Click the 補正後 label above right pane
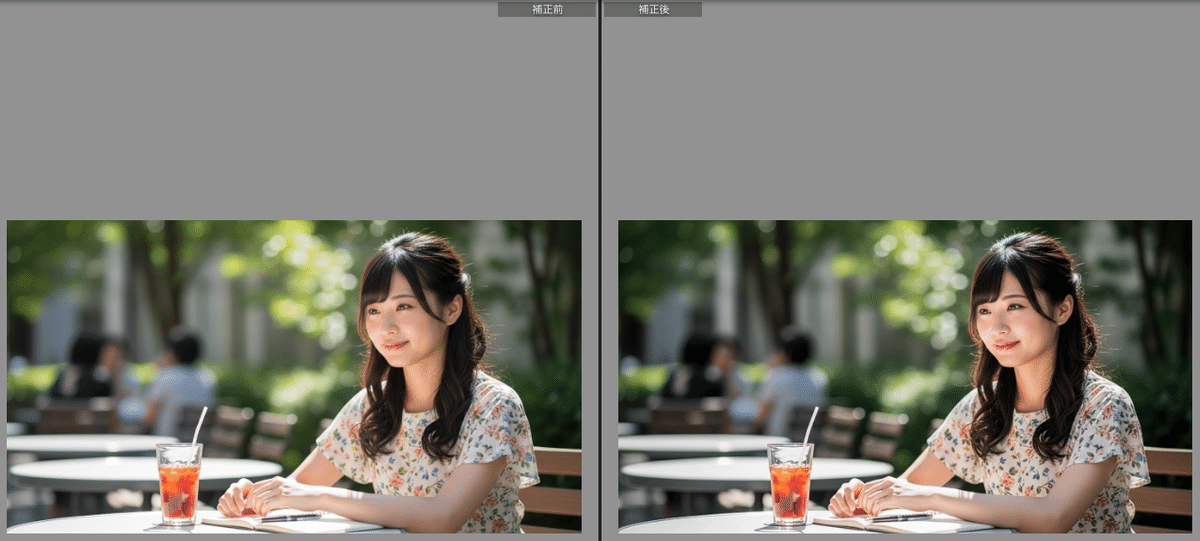 click(x=653, y=9)
